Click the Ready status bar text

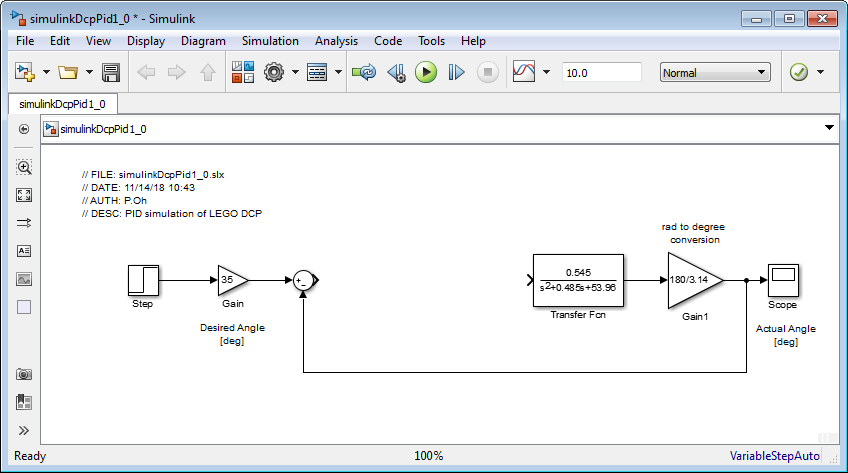click(30, 456)
